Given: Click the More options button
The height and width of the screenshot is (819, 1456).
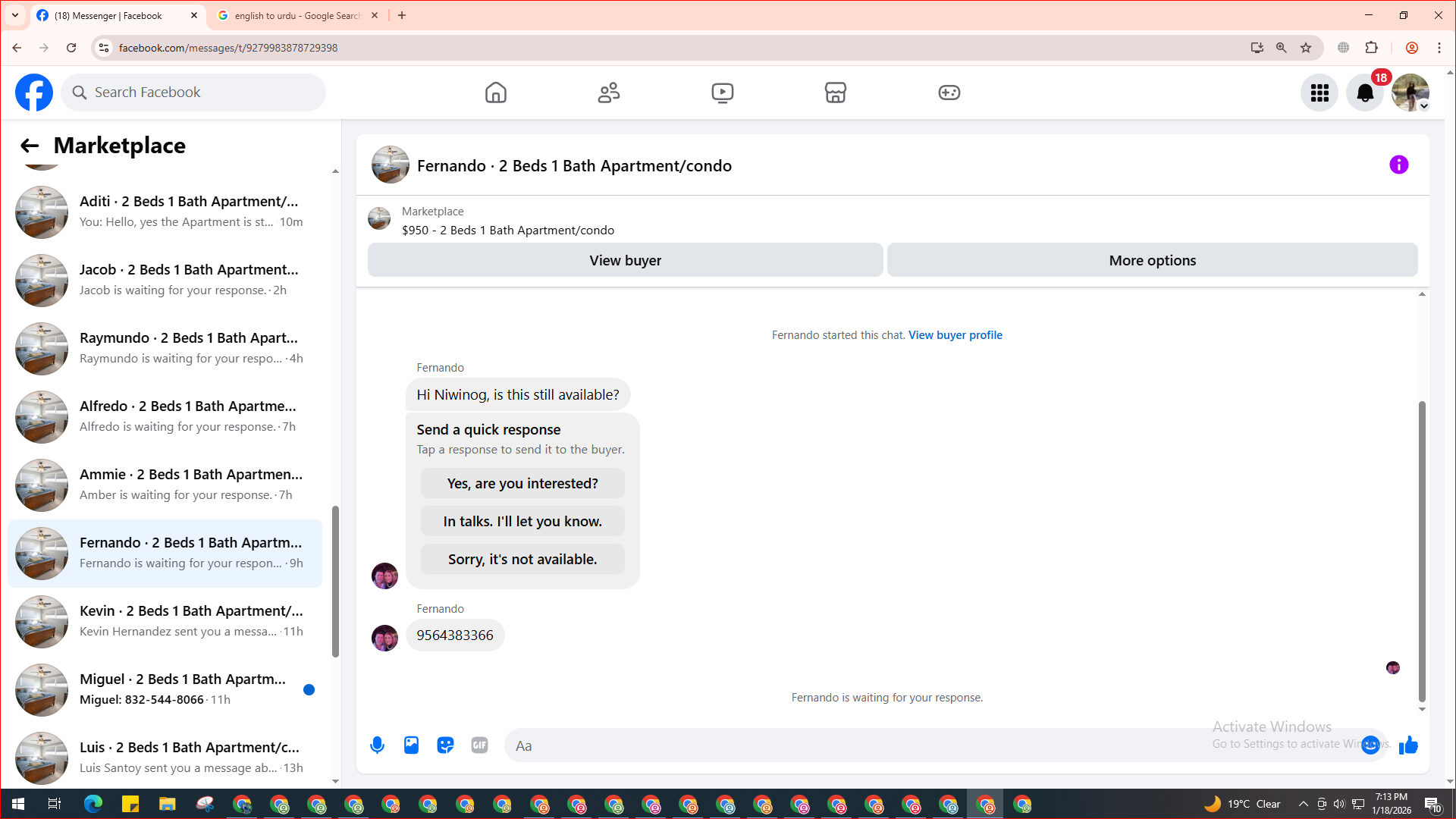Looking at the screenshot, I should [x=1152, y=260].
